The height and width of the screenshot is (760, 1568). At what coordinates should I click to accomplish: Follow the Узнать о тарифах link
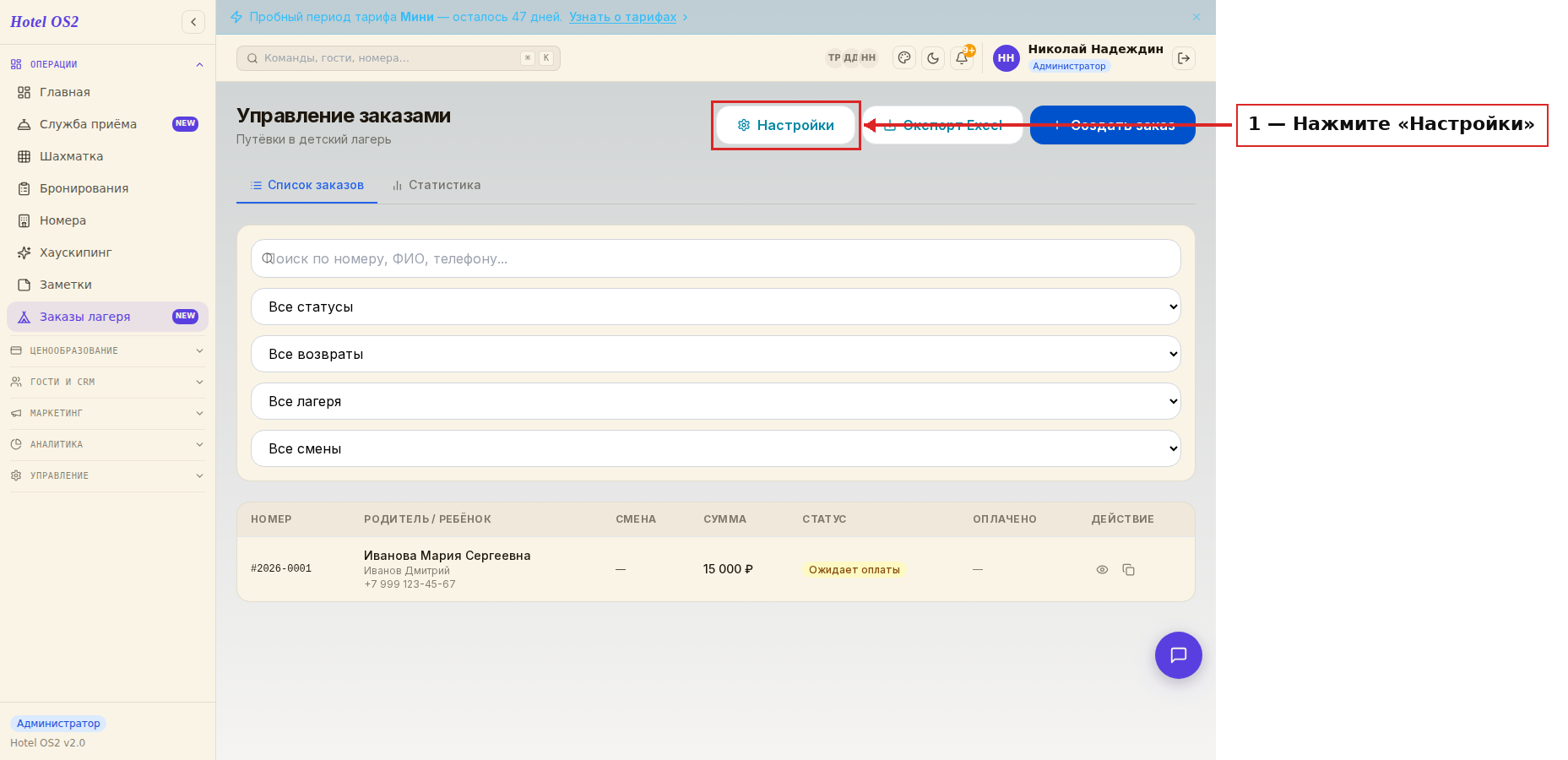coord(622,17)
